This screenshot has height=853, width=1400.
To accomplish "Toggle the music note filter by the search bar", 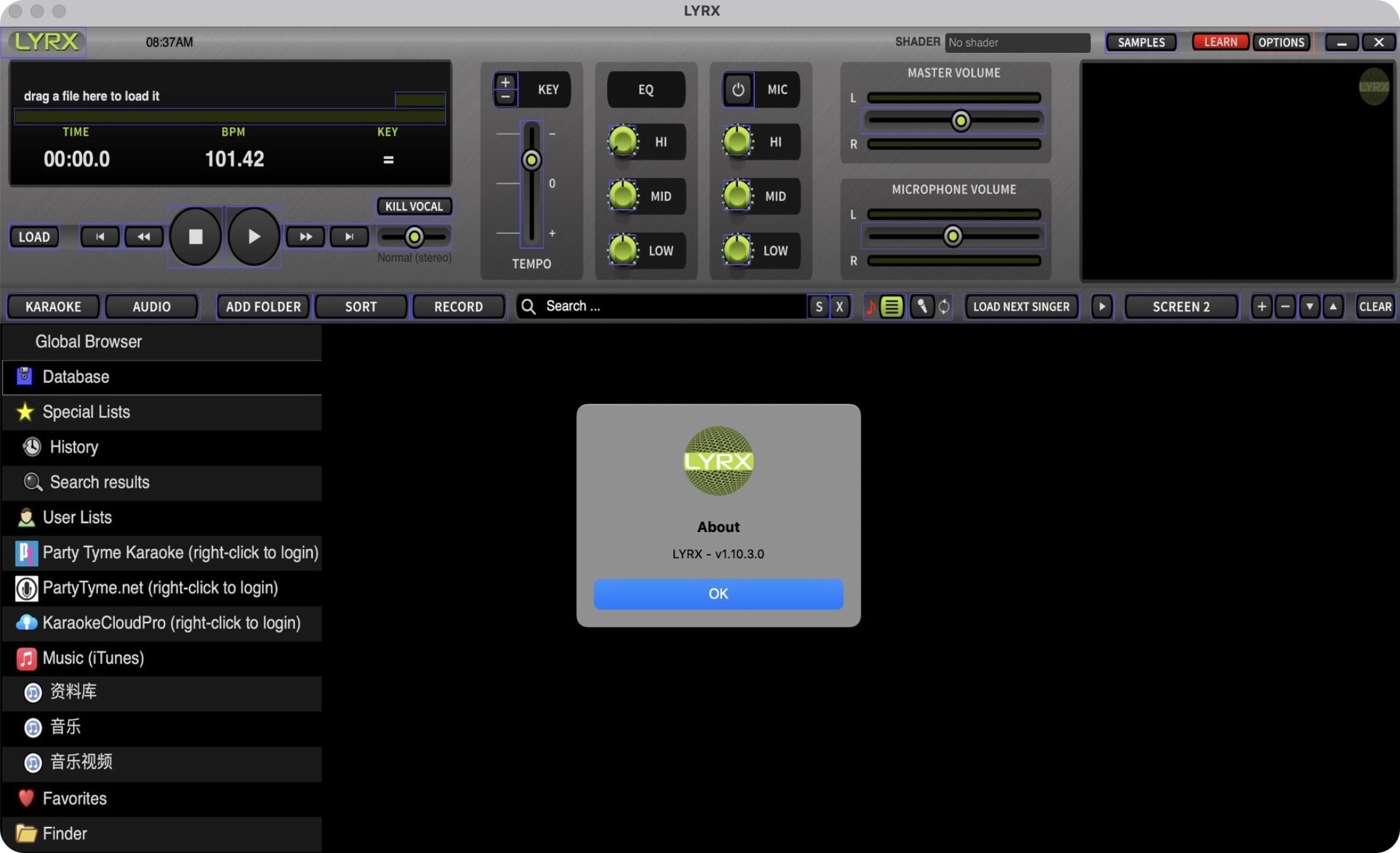I will pyautogui.click(x=871, y=306).
